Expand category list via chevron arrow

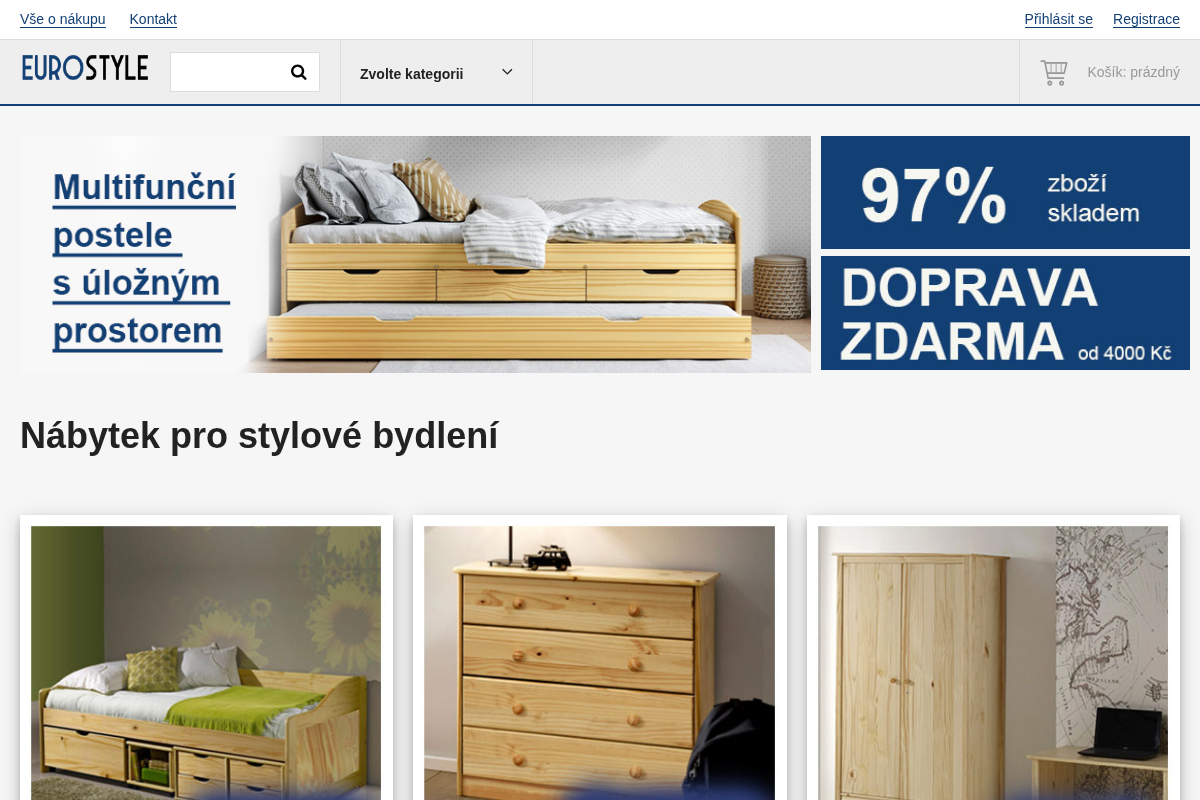pos(507,72)
